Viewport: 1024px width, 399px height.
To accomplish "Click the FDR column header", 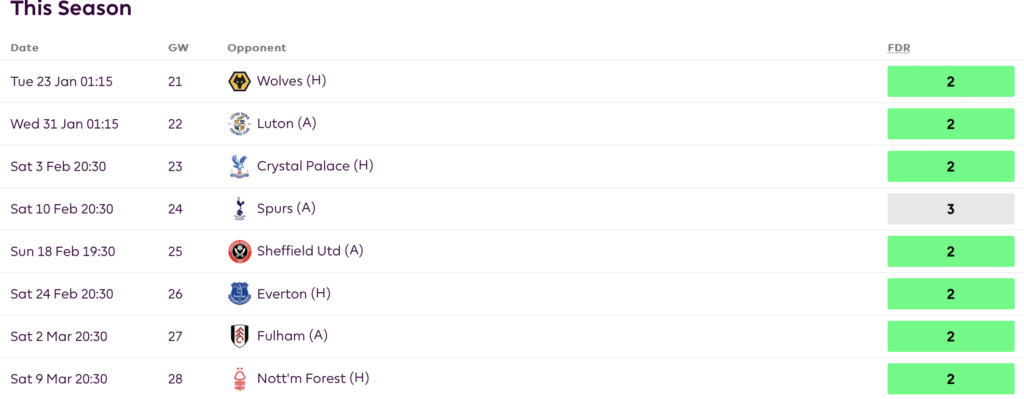I will click(x=899, y=48).
